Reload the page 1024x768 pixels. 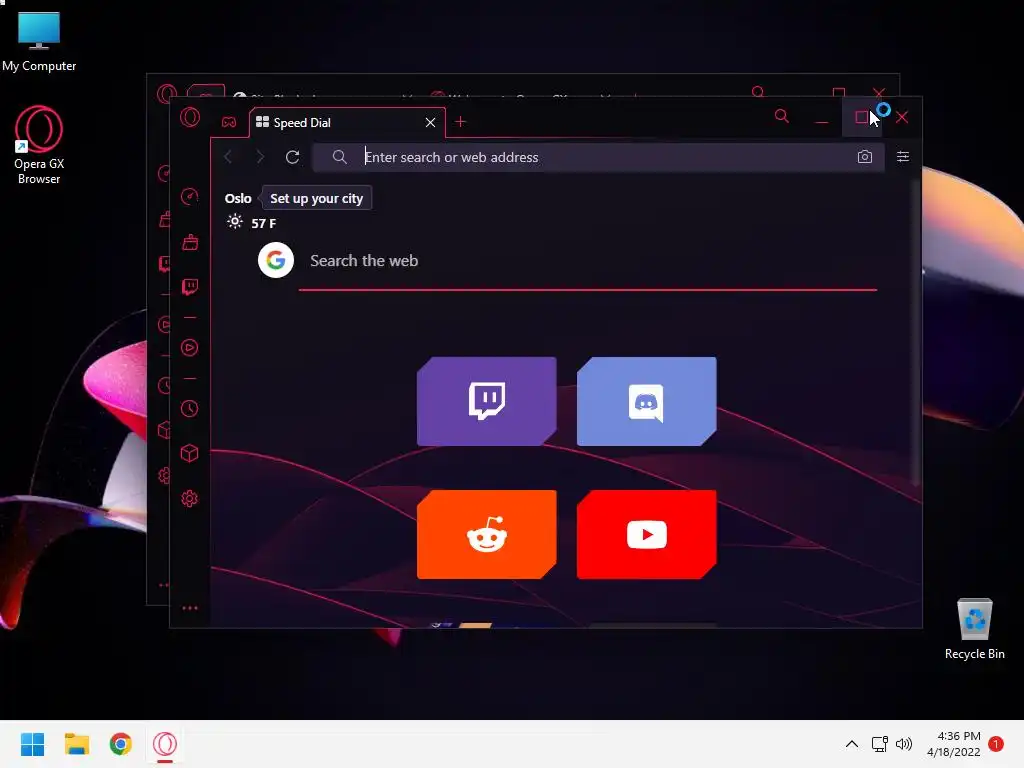click(x=293, y=157)
